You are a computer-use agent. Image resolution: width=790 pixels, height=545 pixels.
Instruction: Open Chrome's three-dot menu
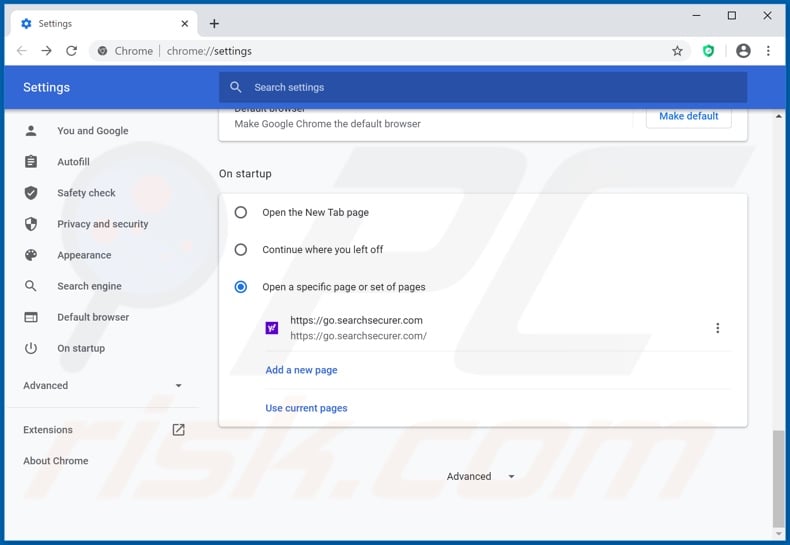click(x=768, y=51)
